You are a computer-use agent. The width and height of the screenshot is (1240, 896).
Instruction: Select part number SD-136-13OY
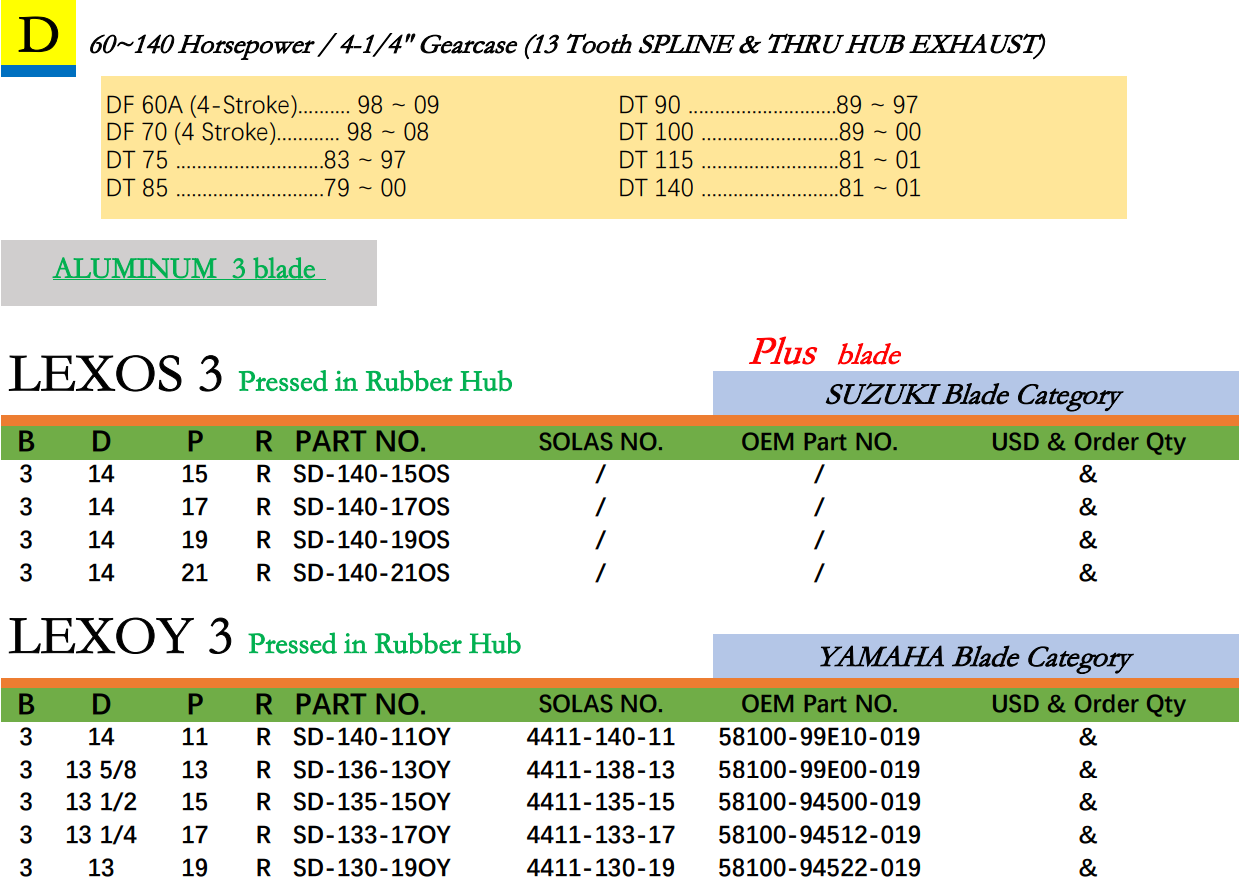[x=371, y=770]
